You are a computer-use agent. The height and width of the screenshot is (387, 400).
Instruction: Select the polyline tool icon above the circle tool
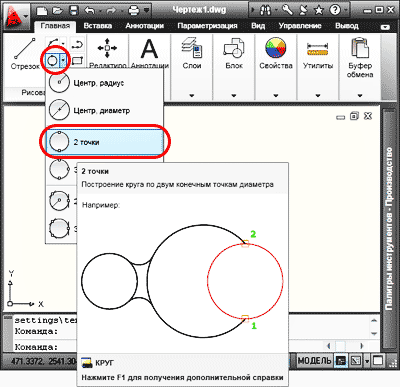[53, 44]
